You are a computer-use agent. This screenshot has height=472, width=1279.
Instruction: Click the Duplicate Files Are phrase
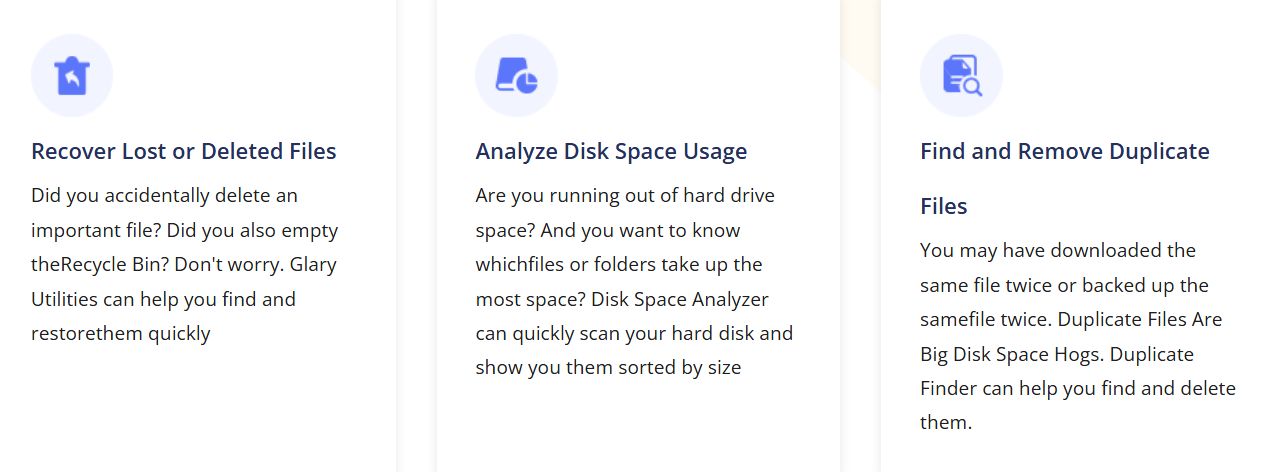pos(1140,319)
